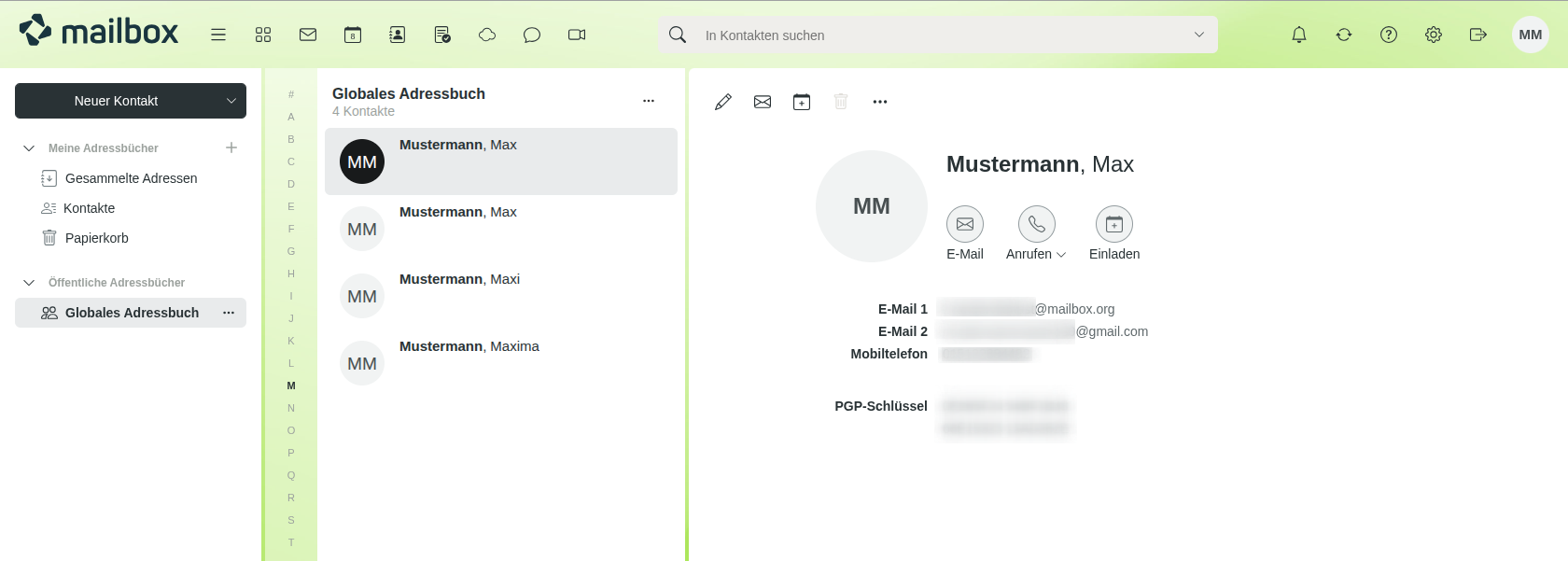This screenshot has width=1568, height=561.
Task: Open the search options dropdown arrow
Action: tap(1199, 35)
